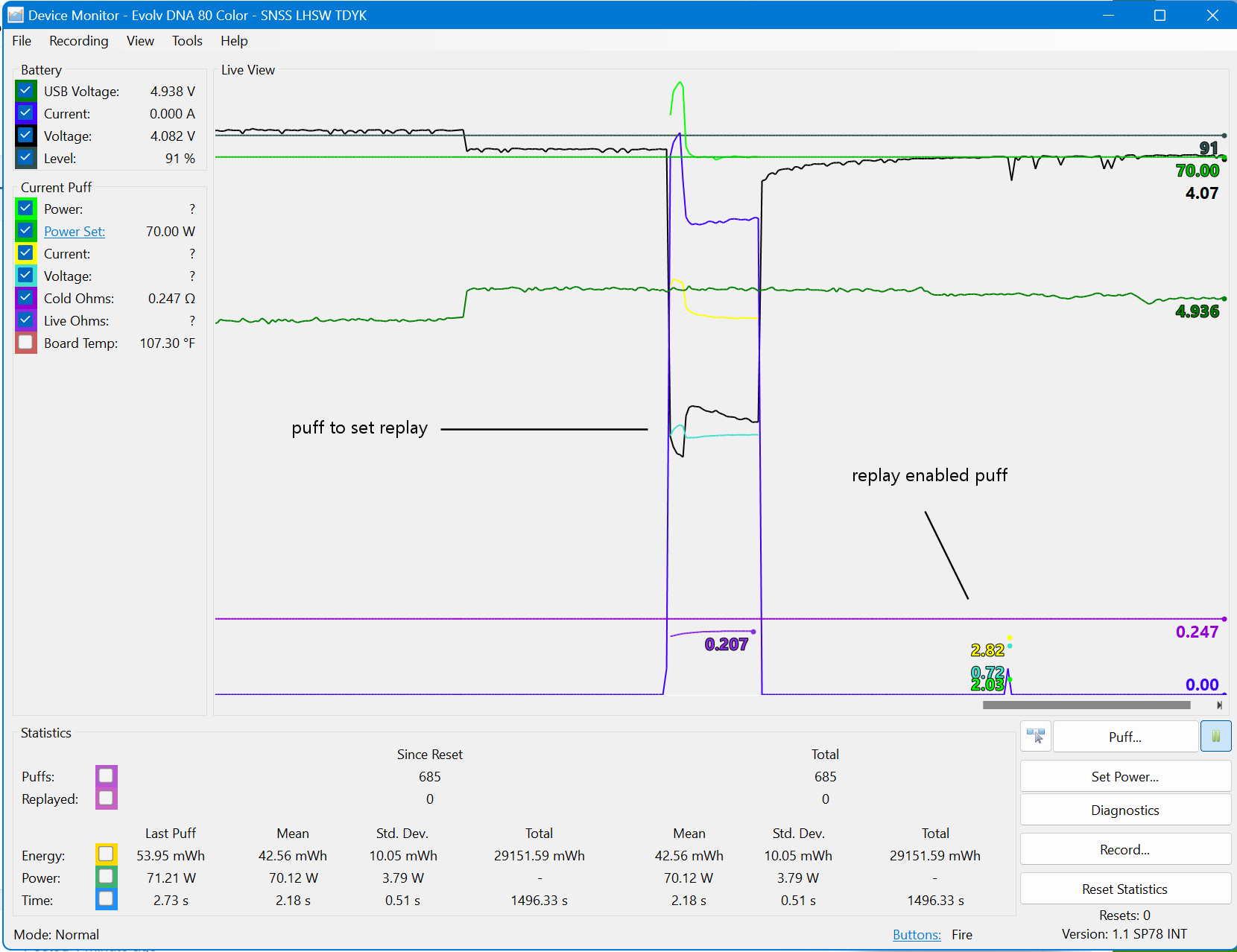The width and height of the screenshot is (1237, 952).
Task: Uncheck the USB Voltage checkbox
Action: [x=26, y=91]
